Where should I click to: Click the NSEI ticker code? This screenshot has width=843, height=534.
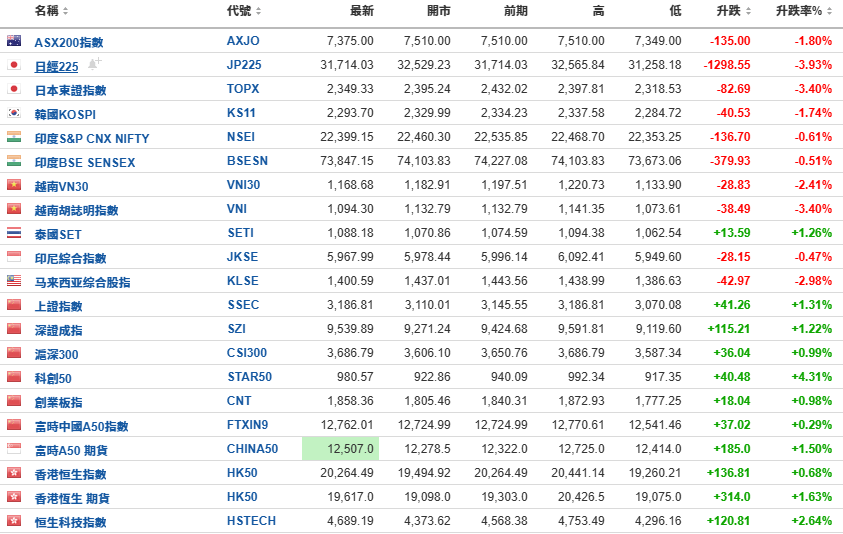(241, 137)
